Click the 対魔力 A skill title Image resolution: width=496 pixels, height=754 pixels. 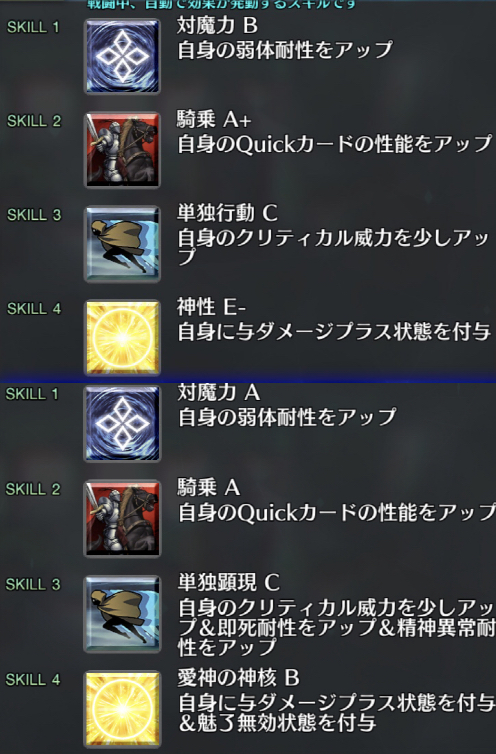219,392
